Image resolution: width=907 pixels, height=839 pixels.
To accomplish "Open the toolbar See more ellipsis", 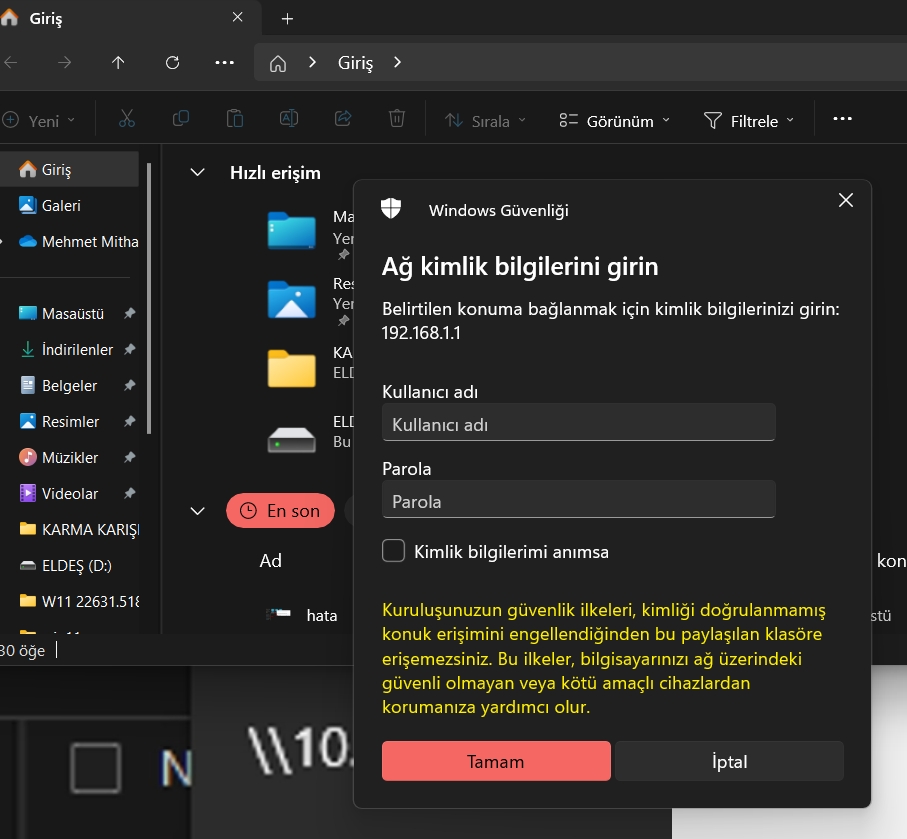I will pos(842,119).
